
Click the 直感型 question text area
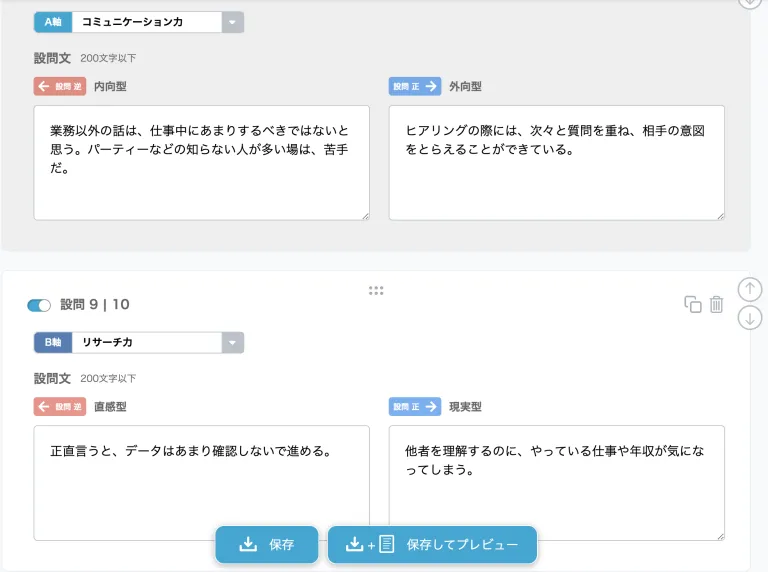pos(201,483)
